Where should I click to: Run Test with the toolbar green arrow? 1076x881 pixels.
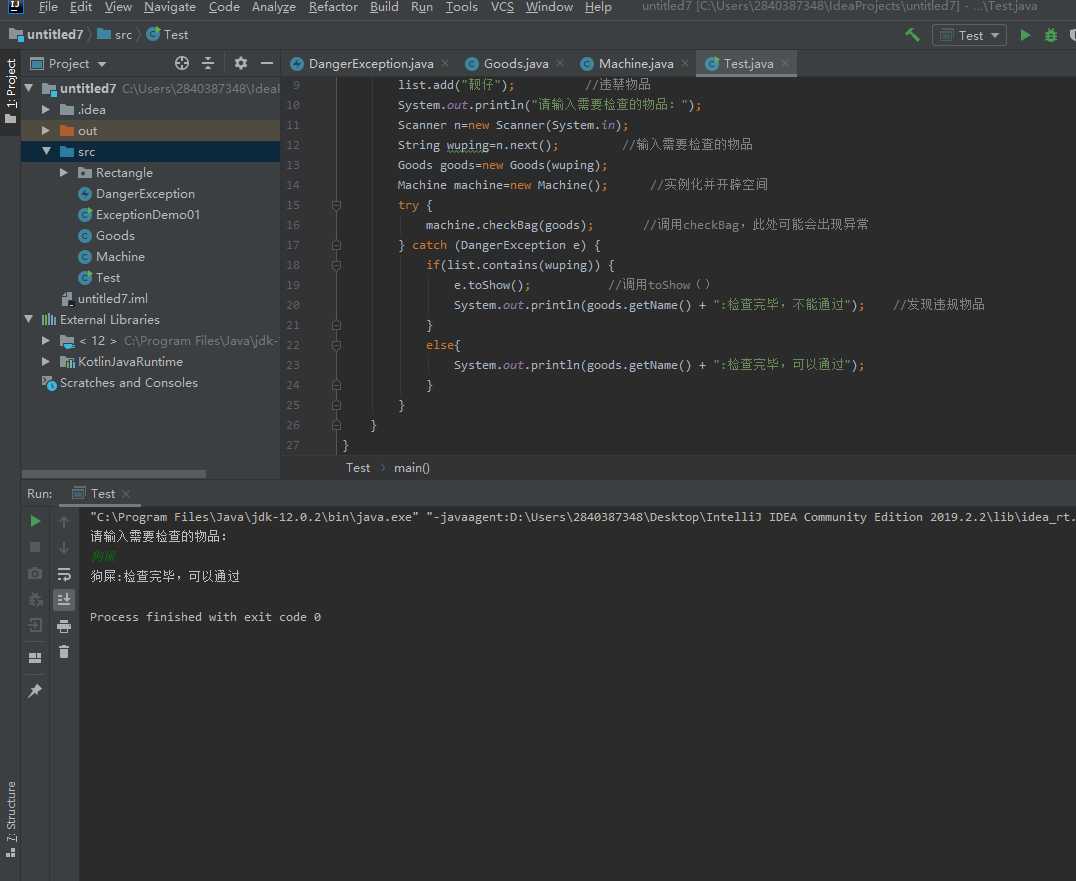[1025, 35]
